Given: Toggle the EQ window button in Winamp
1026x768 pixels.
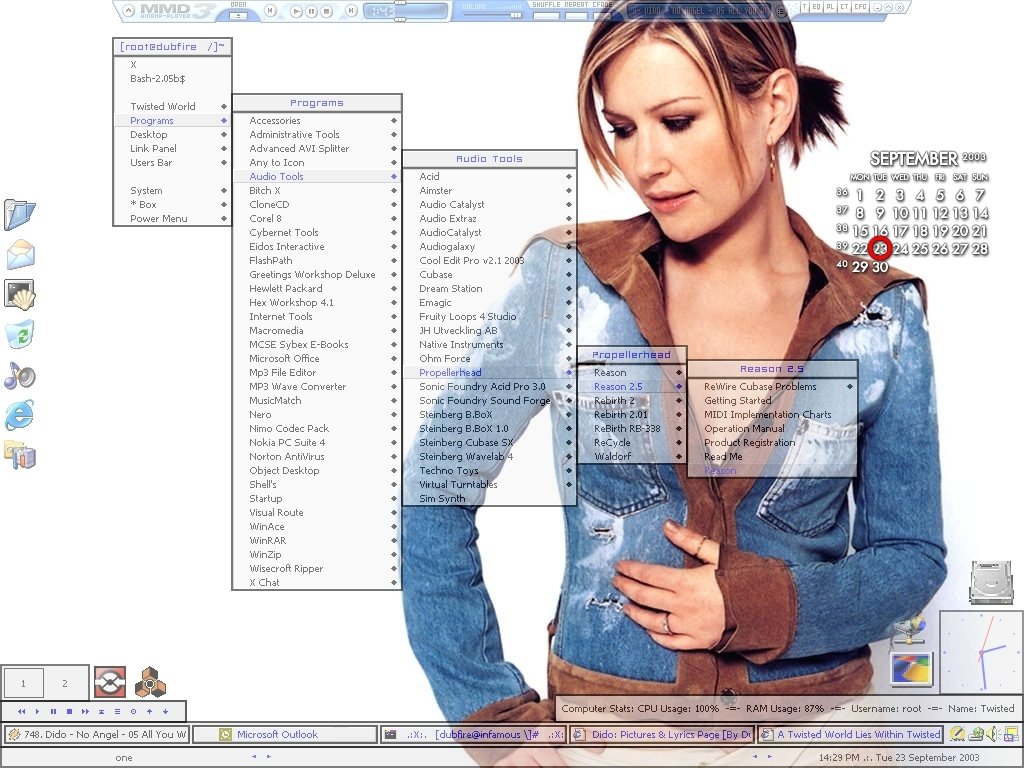Looking at the screenshot, I should 817,7.
